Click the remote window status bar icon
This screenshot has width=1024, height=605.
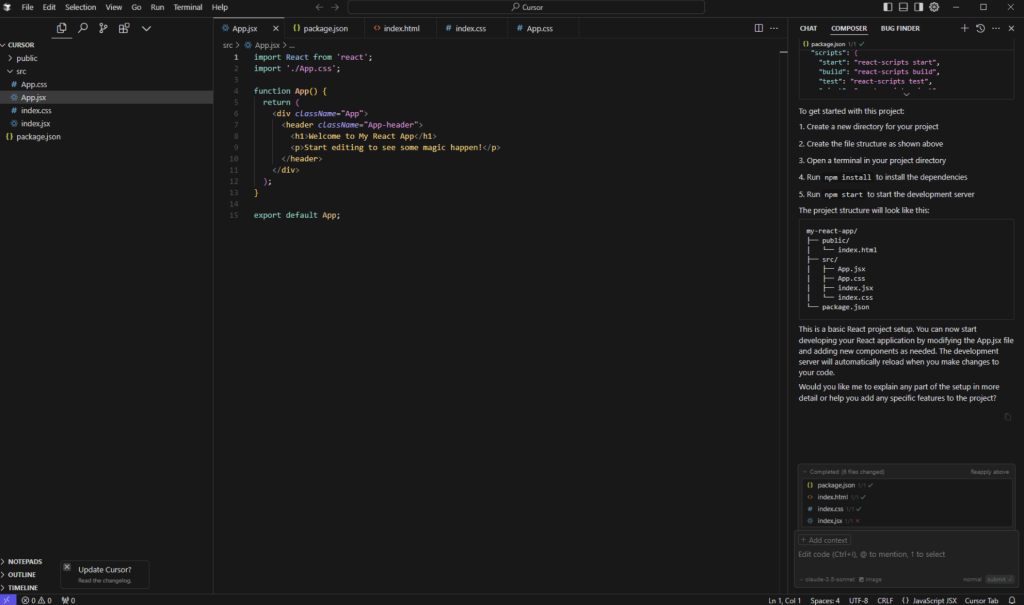[7, 600]
